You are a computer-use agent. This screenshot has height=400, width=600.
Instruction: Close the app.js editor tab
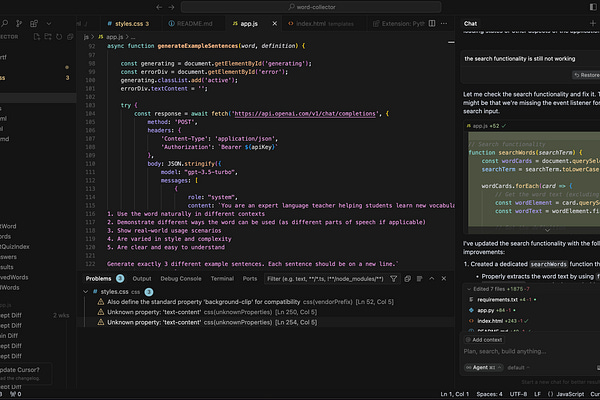tap(274, 24)
